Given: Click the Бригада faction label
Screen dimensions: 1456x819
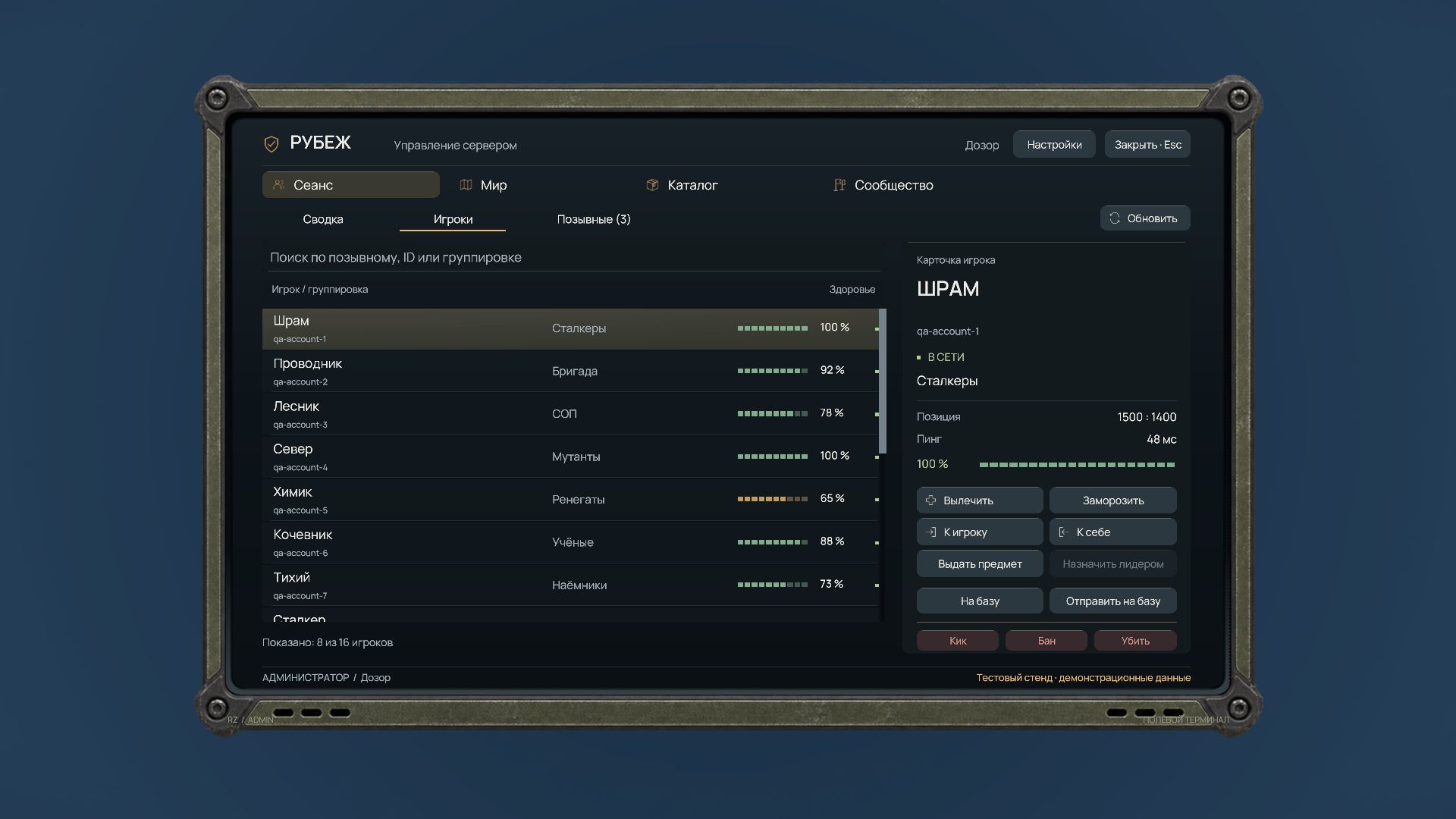Looking at the screenshot, I should pyautogui.click(x=575, y=371).
